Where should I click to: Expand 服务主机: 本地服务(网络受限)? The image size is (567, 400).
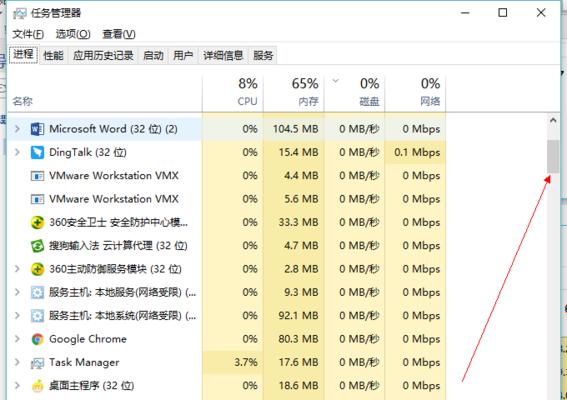pyautogui.click(x=17, y=292)
